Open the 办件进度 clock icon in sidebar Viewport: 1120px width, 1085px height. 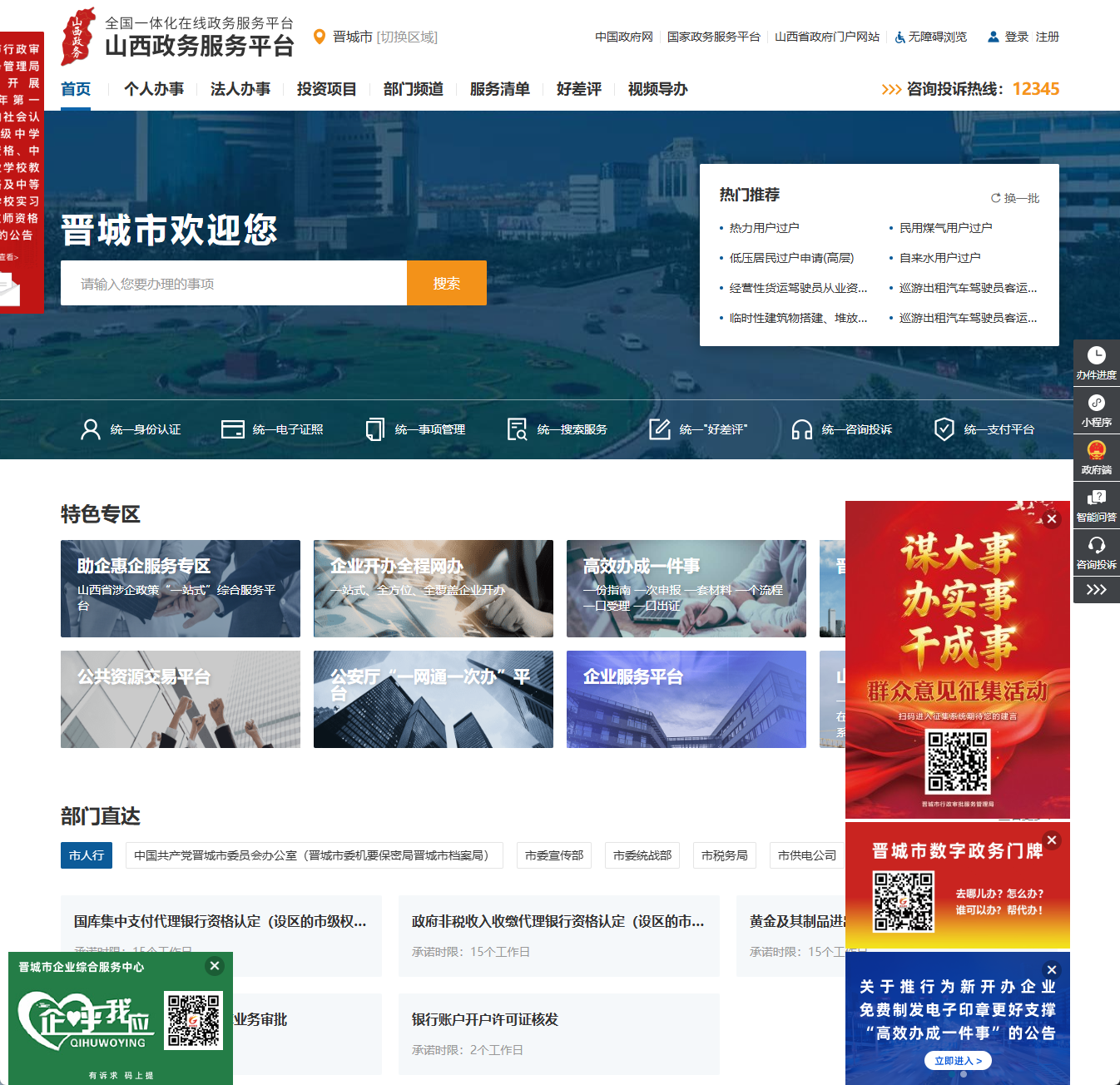pyautogui.click(x=1096, y=356)
